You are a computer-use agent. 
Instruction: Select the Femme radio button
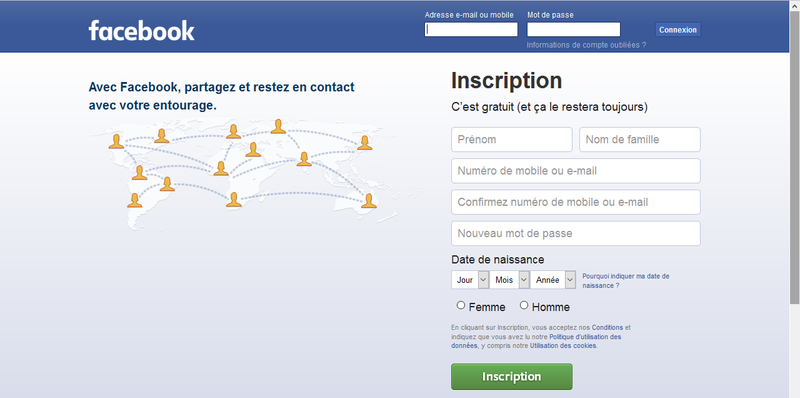[x=461, y=306]
